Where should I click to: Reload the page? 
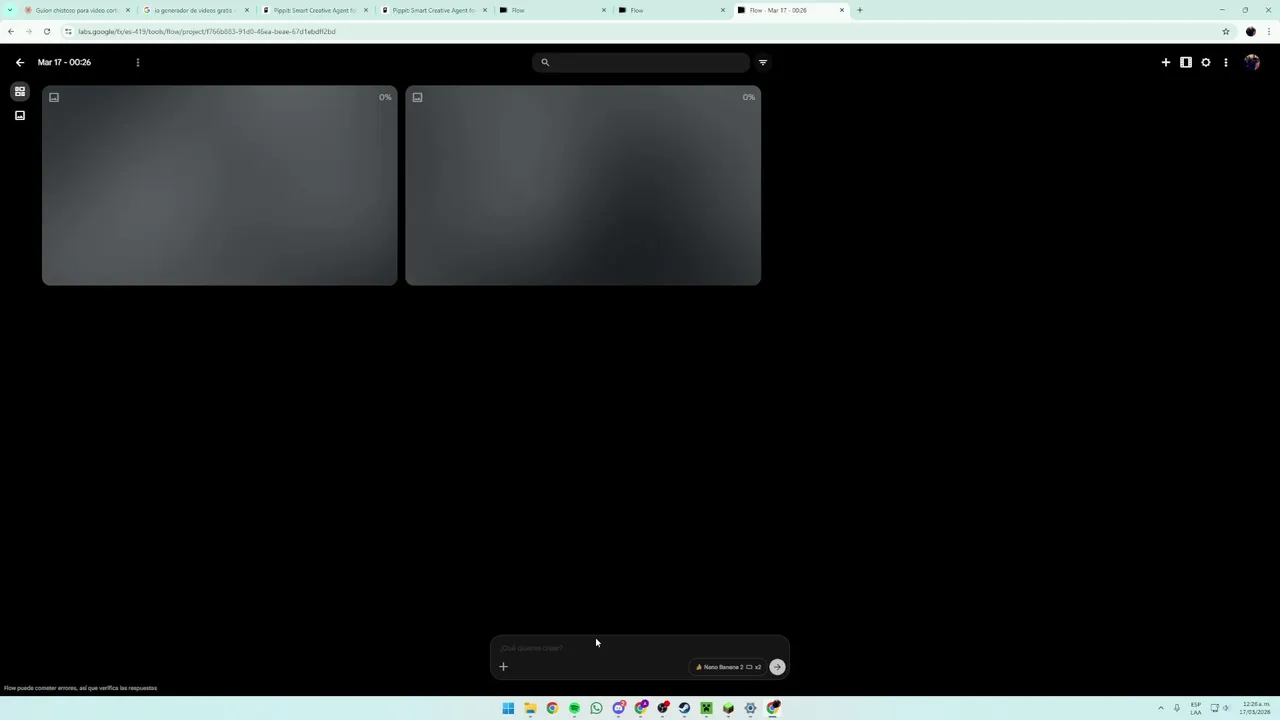pos(46,31)
